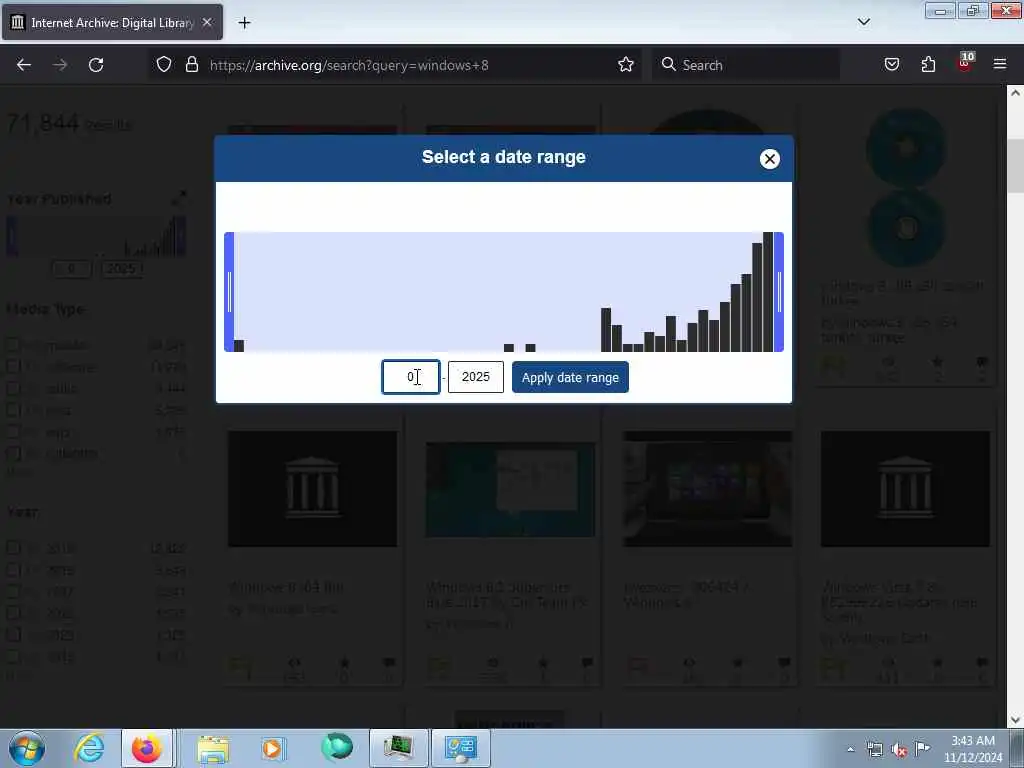Open the network tray icon
Image resolution: width=1024 pixels, height=768 pixels.
(x=874, y=749)
